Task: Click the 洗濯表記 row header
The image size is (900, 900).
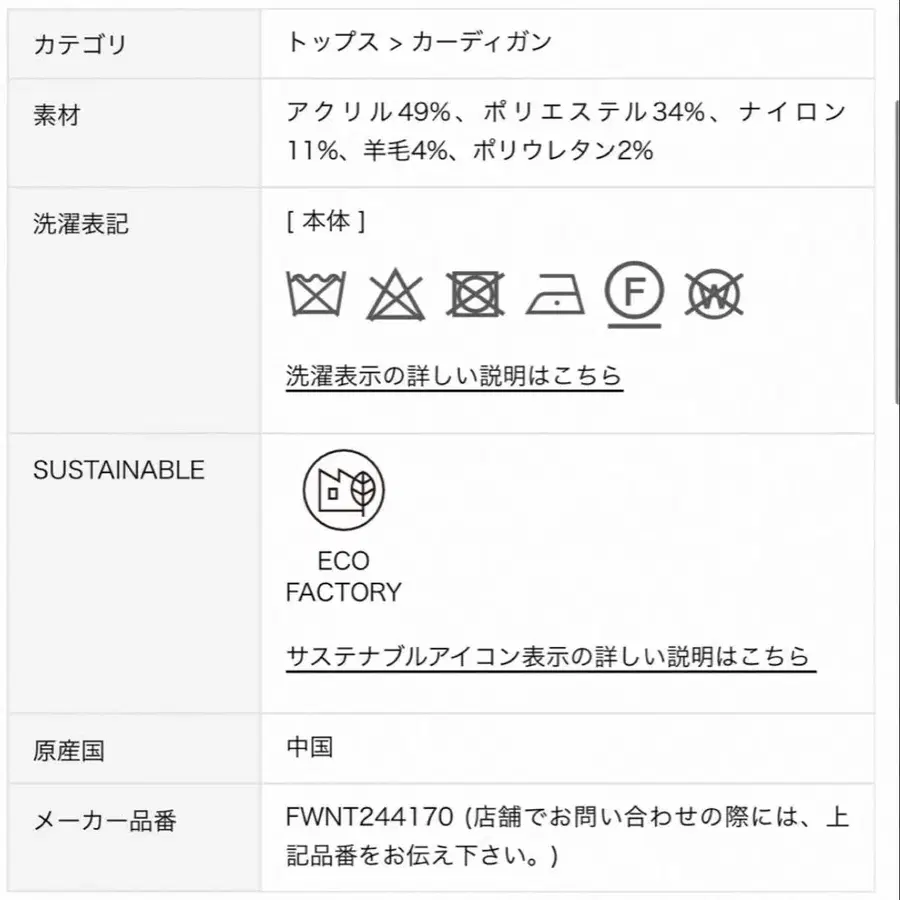Action: point(81,224)
